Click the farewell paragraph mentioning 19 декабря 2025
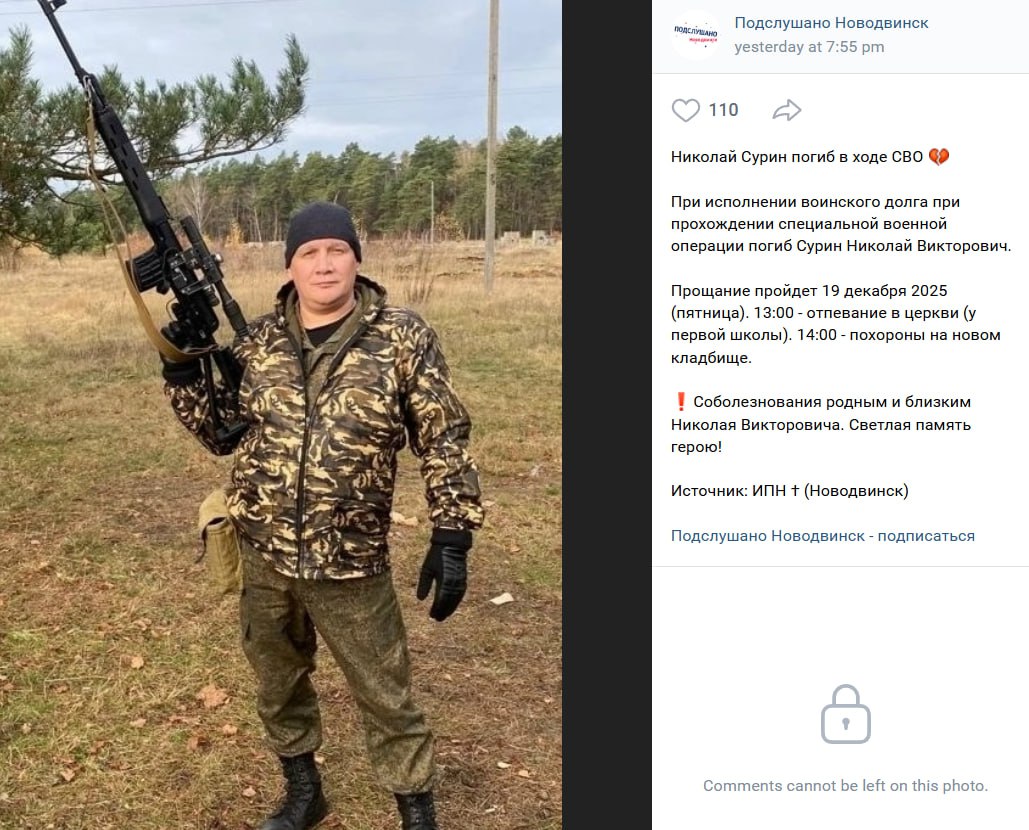Screen dimensions: 1029x830 tap(835, 324)
